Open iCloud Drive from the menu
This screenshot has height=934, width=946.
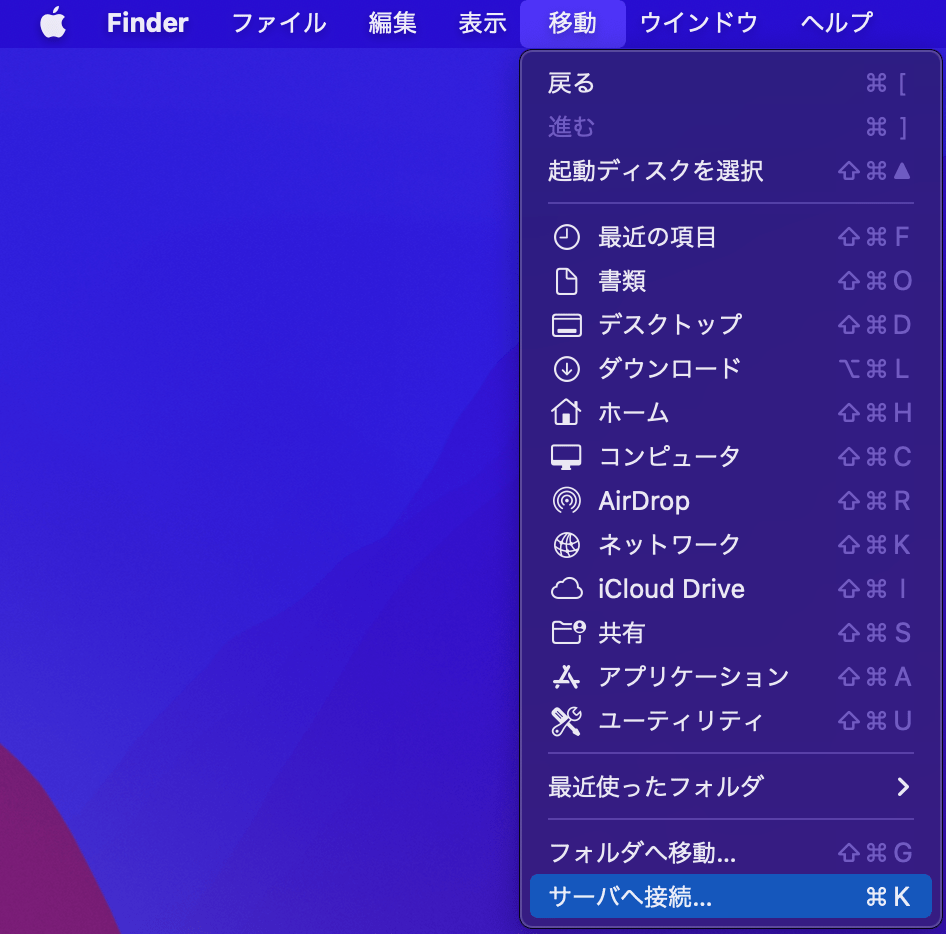[731, 589]
